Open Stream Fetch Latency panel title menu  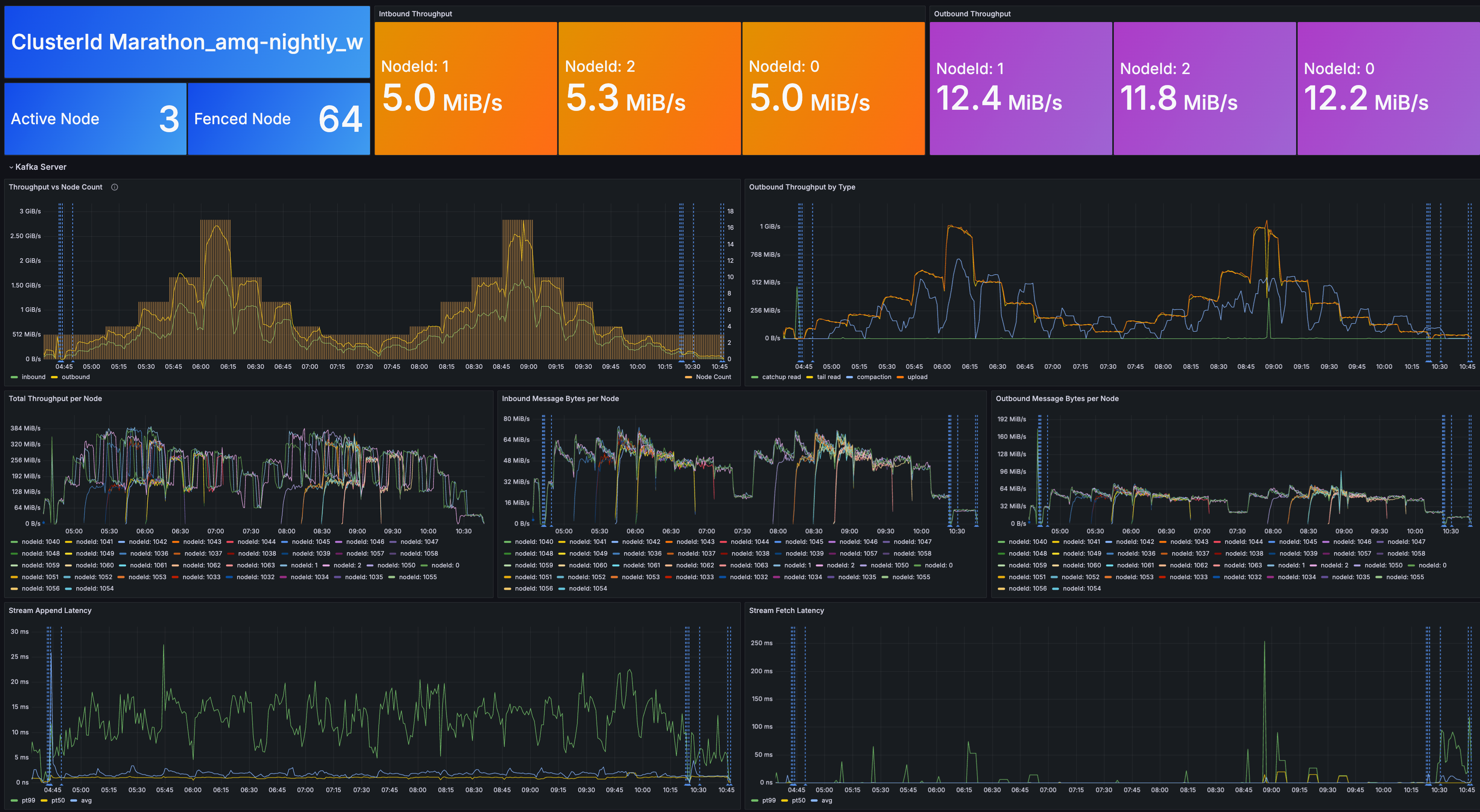click(786, 610)
